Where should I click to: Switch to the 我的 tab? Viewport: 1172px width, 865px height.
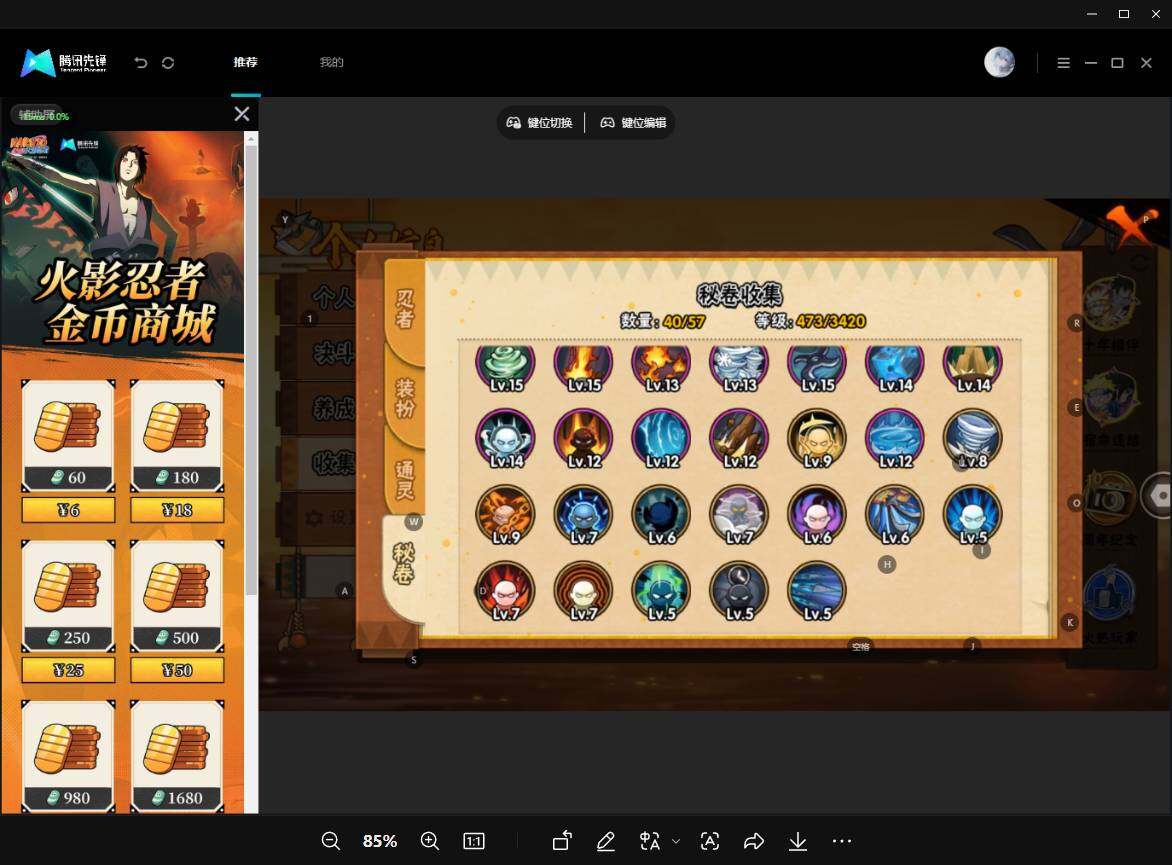pyautogui.click(x=331, y=62)
